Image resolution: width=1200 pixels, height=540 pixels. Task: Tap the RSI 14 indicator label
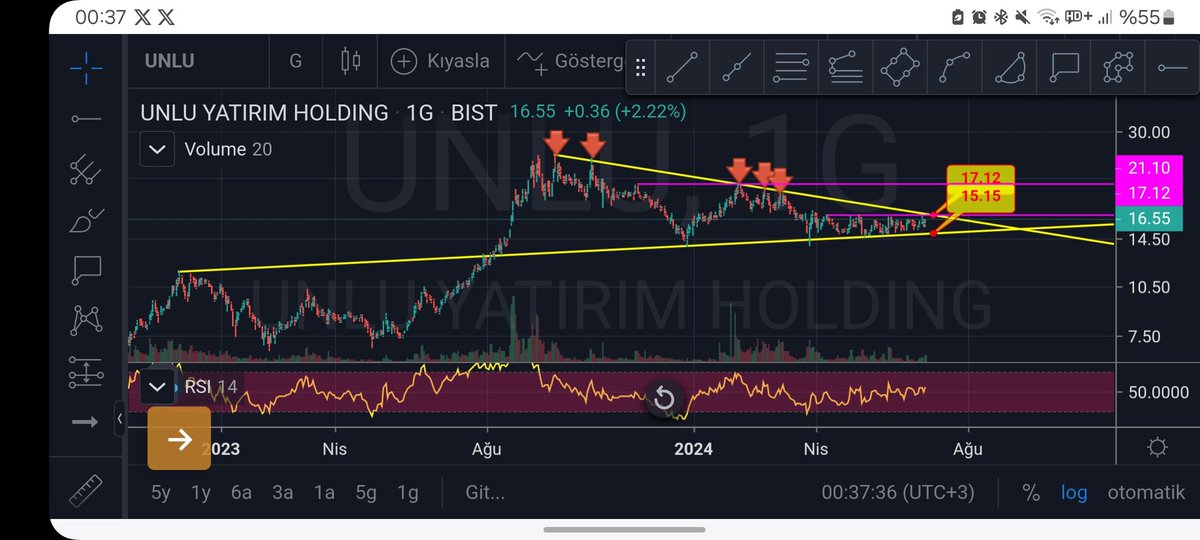pyautogui.click(x=211, y=386)
